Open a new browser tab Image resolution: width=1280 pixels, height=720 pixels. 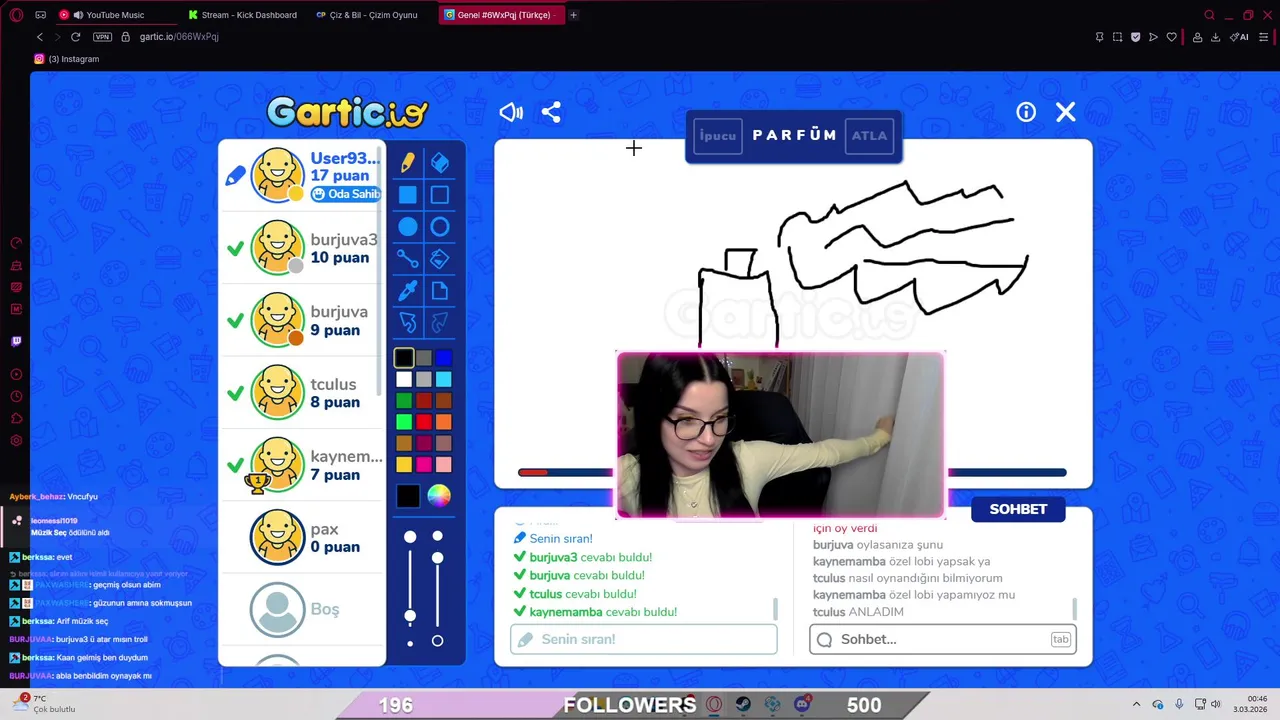[x=574, y=15]
